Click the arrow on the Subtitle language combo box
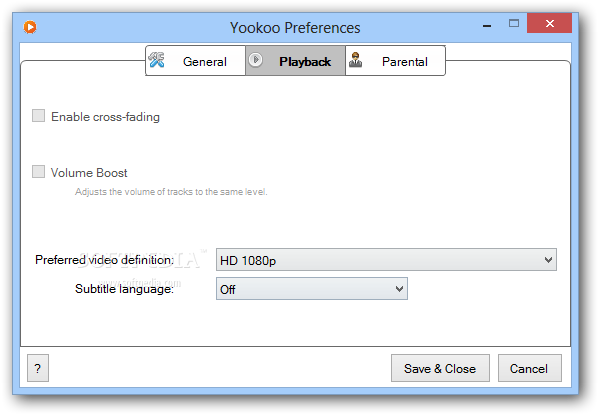This screenshot has height=415, width=599. click(x=399, y=289)
